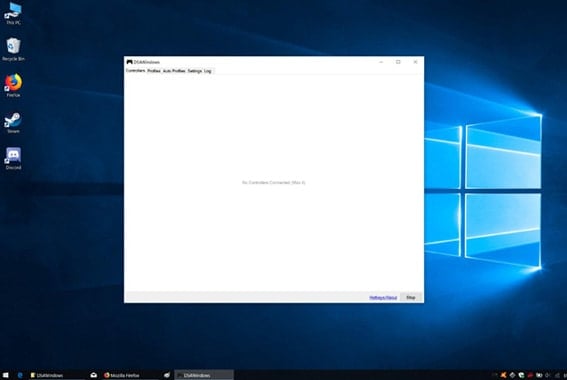This screenshot has height=380, width=567.
Task: Click the active DS4Windows taskbar button
Action: coord(204,375)
